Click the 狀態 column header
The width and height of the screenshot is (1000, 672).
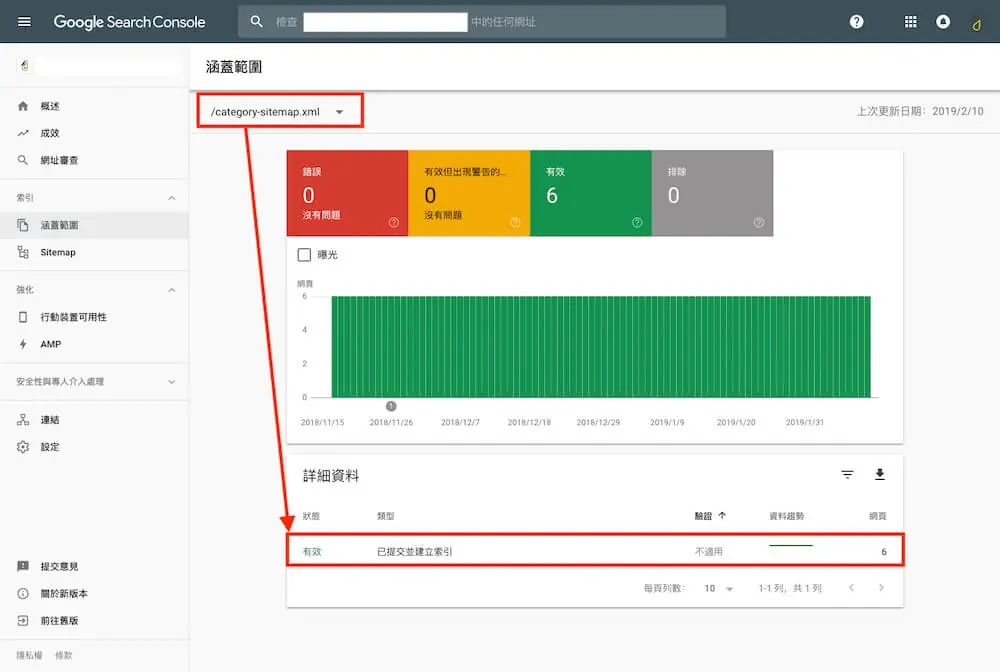[311, 516]
